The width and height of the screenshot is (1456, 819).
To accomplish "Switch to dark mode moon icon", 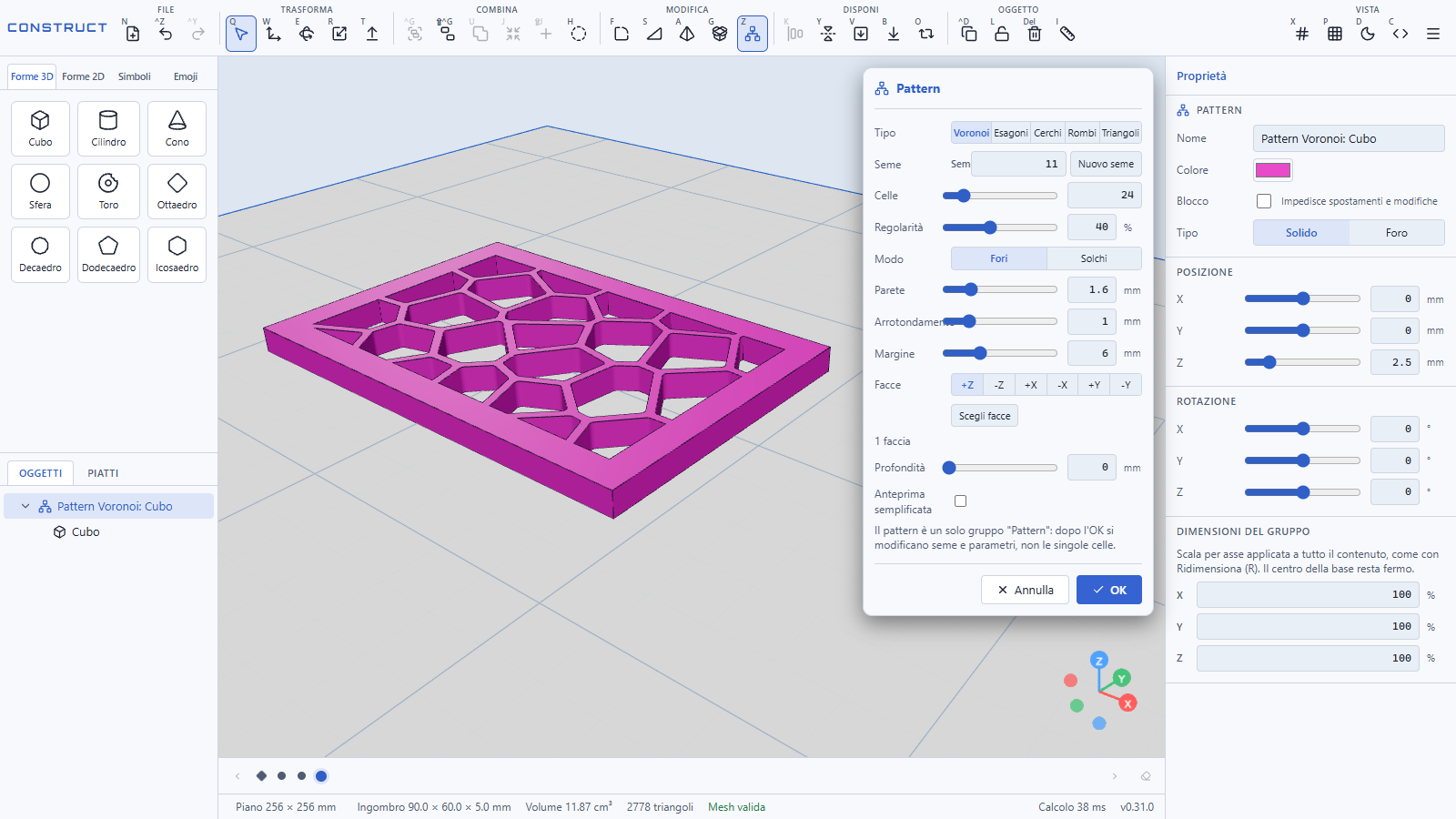I will point(1368,34).
